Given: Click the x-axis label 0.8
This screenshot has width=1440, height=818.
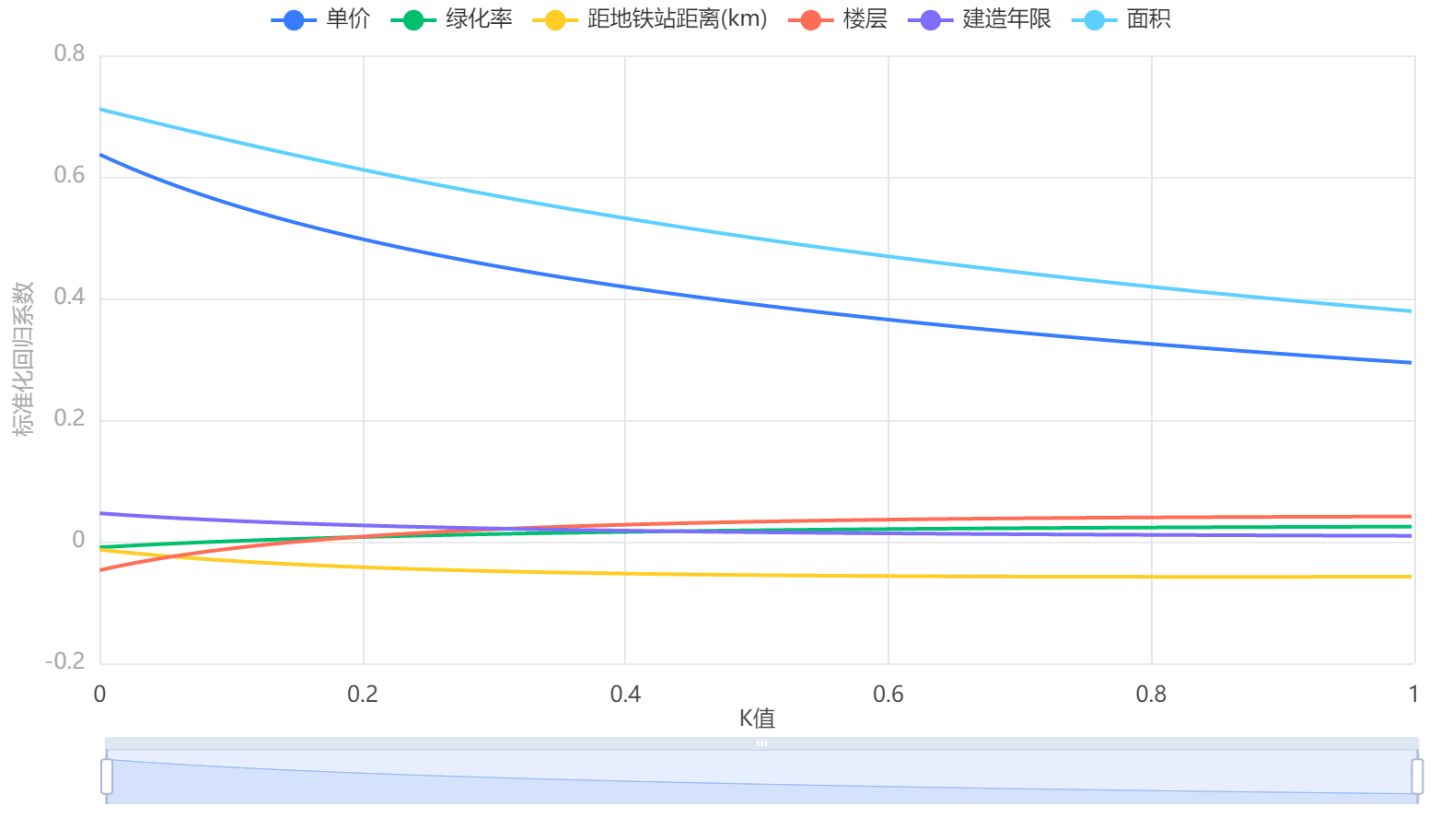Looking at the screenshot, I should (x=1151, y=694).
